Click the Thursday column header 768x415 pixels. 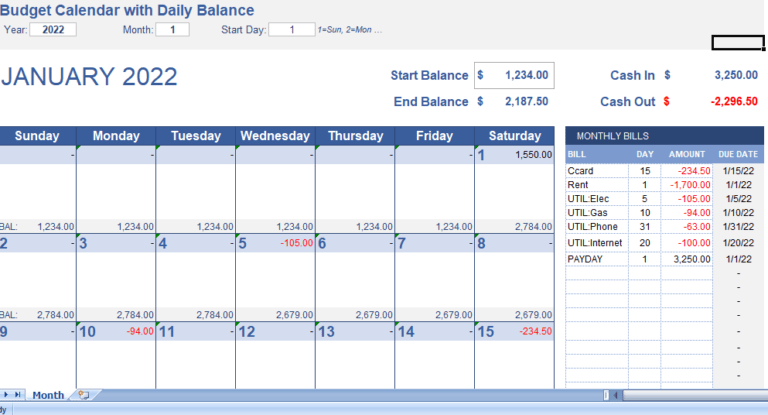coord(355,136)
